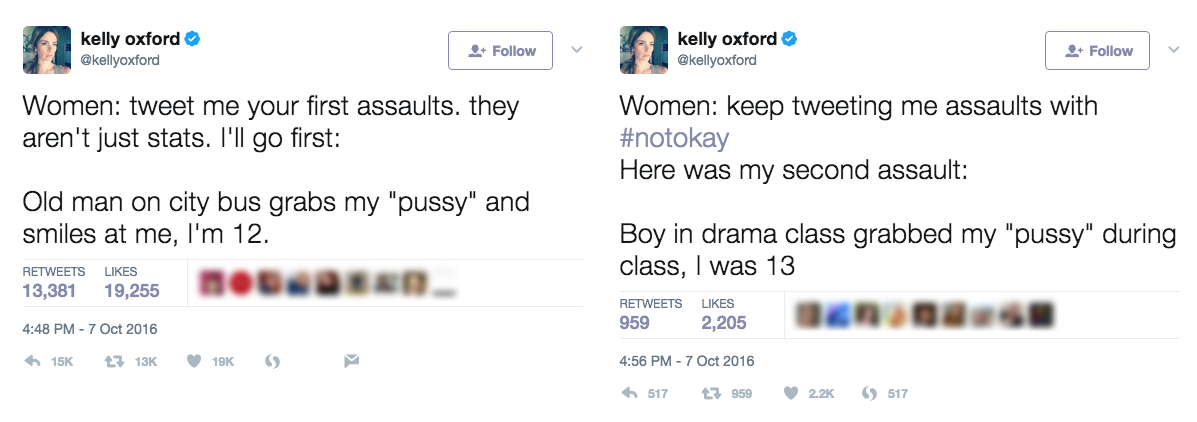This screenshot has height=422, width=1197.
Task: Open the #notokay hashtag
Action: coord(674,137)
